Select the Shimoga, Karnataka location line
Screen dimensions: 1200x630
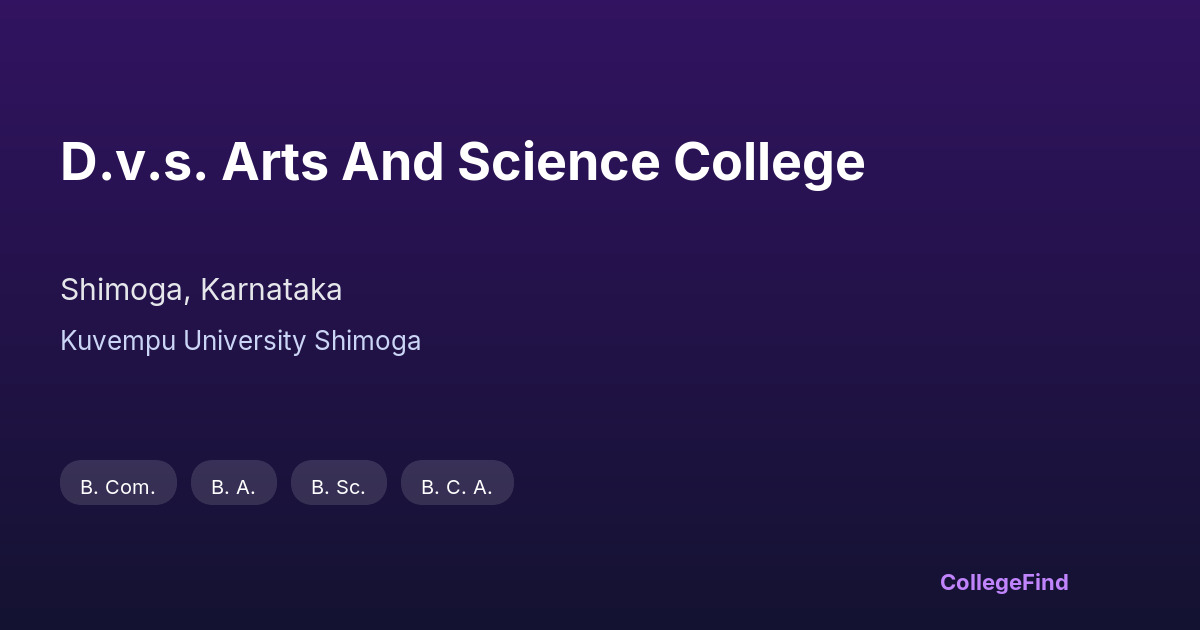pyautogui.click(x=201, y=290)
